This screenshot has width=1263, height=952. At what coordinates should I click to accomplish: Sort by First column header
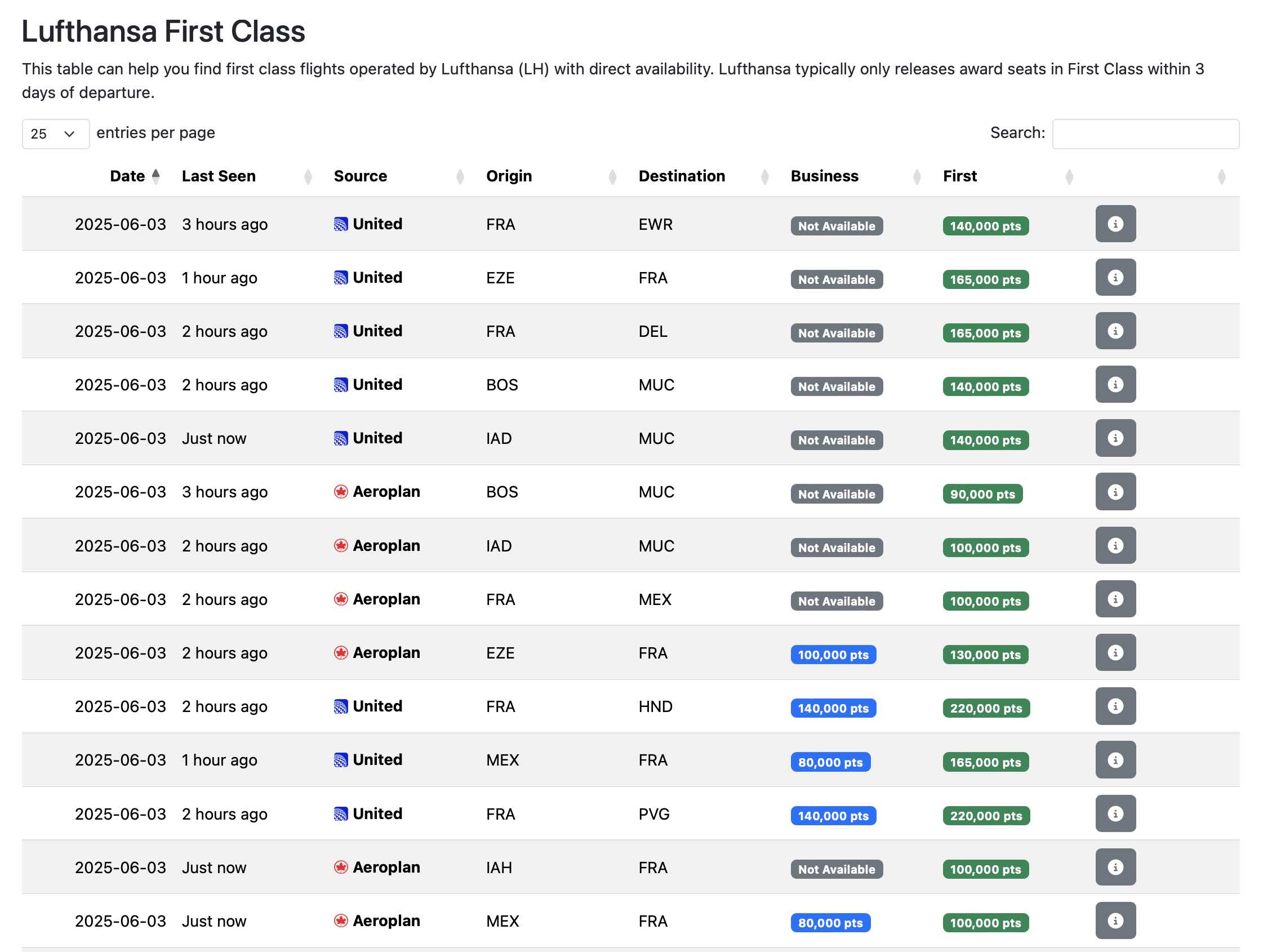pos(960,176)
